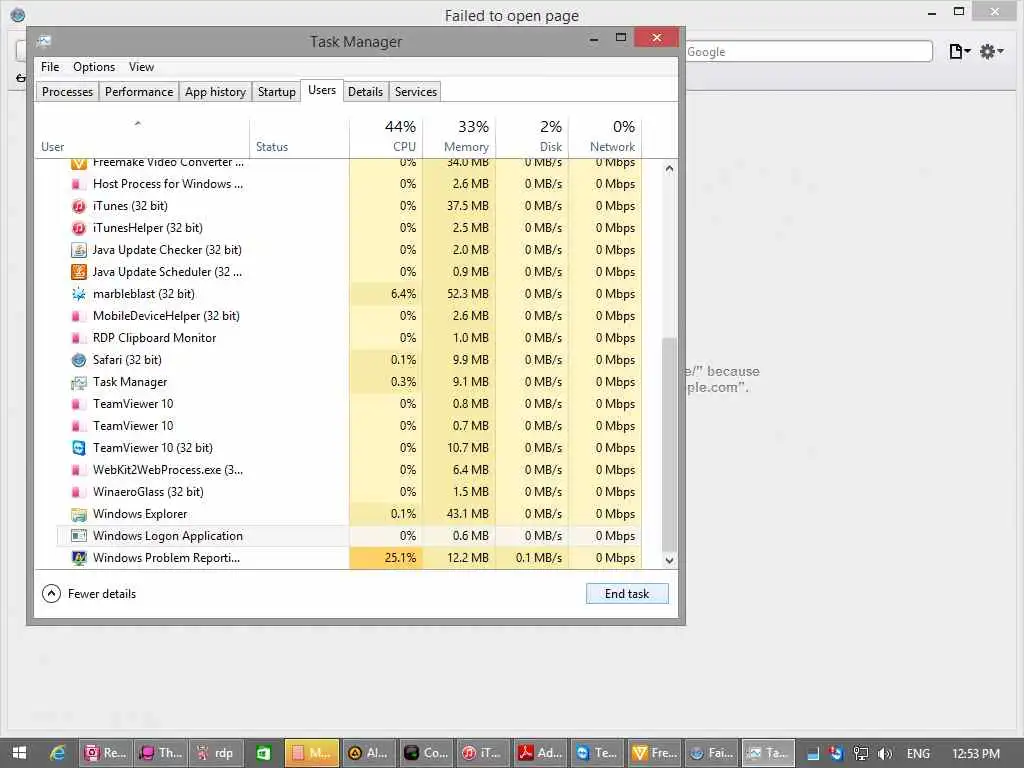1024x768 pixels.
Task: Switch to Freemake taskbar button
Action: click(x=655, y=753)
